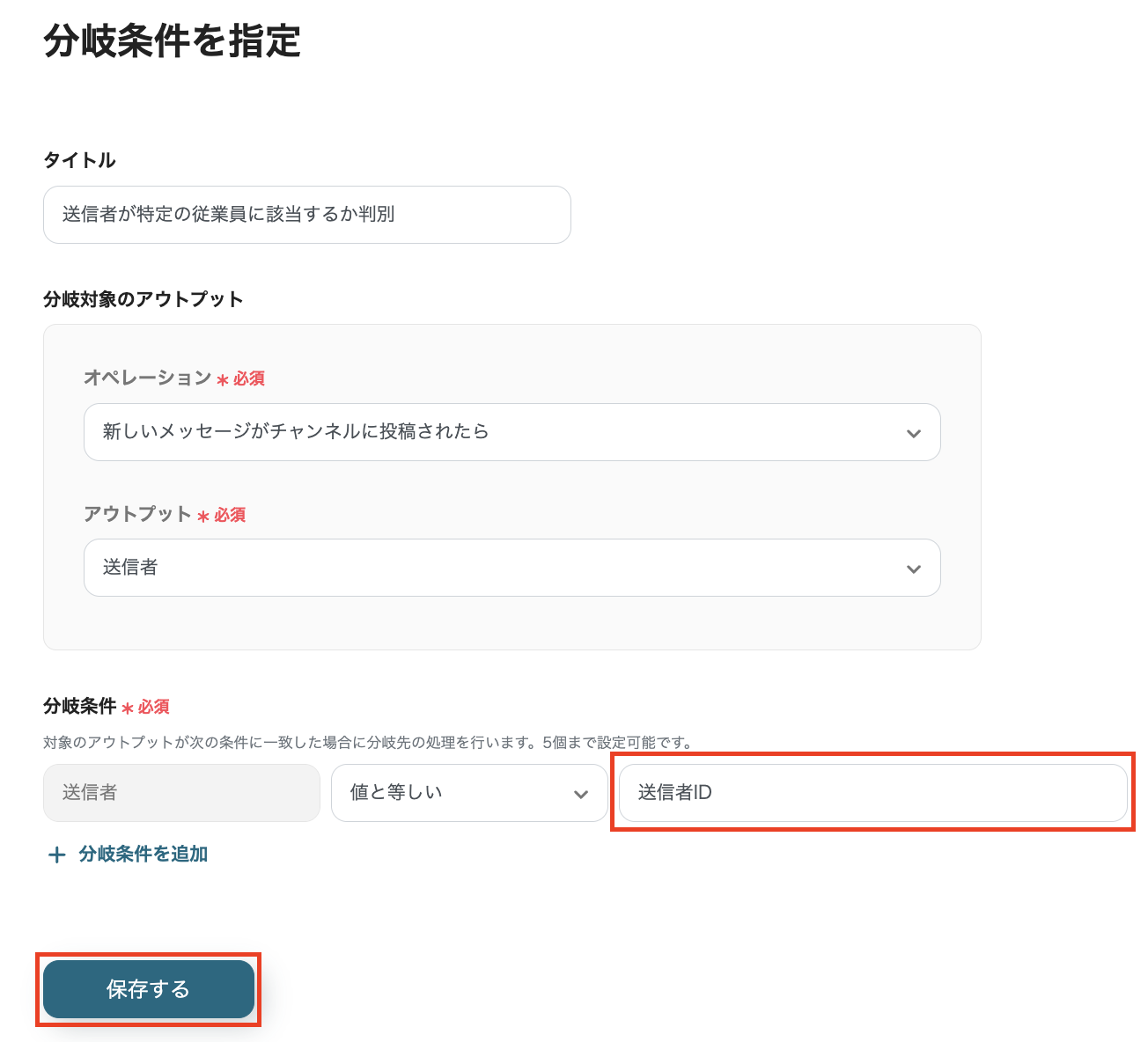Select the red-highlighted condition value field
Image resolution: width=1148 pixels, height=1042 pixels.
[872, 793]
